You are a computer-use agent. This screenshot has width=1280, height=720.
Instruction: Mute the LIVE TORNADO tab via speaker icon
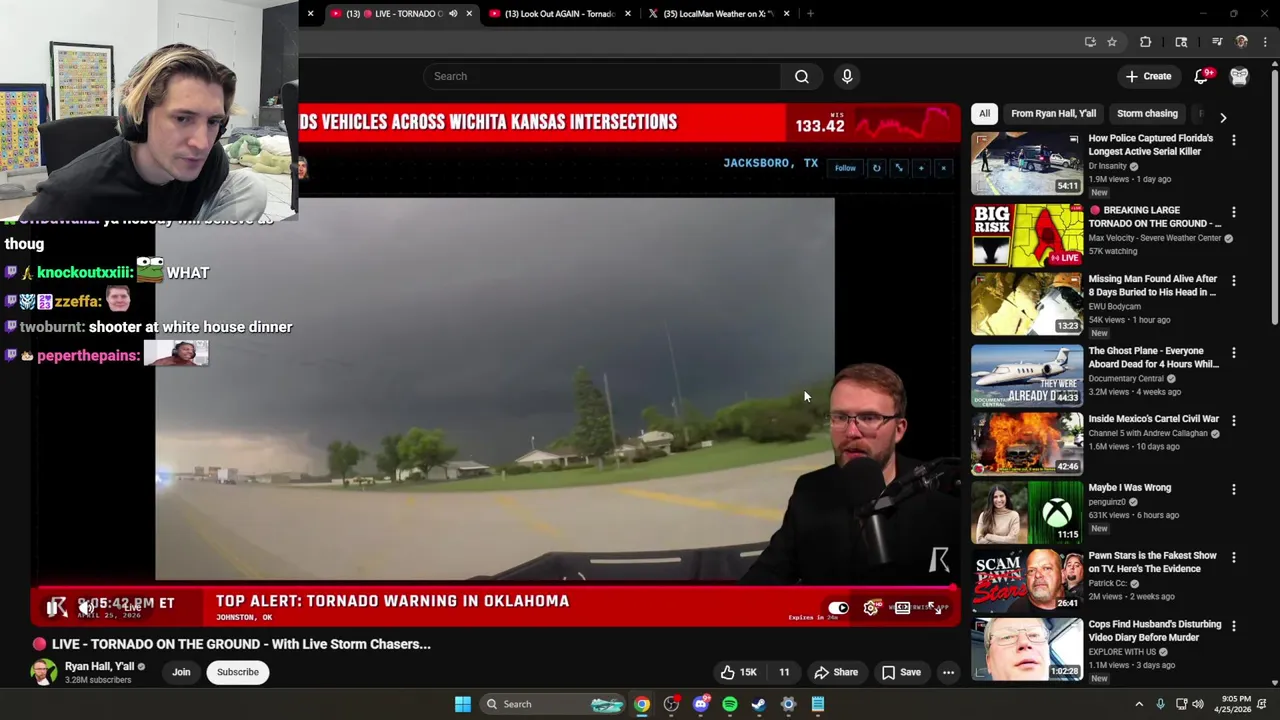[x=453, y=14]
